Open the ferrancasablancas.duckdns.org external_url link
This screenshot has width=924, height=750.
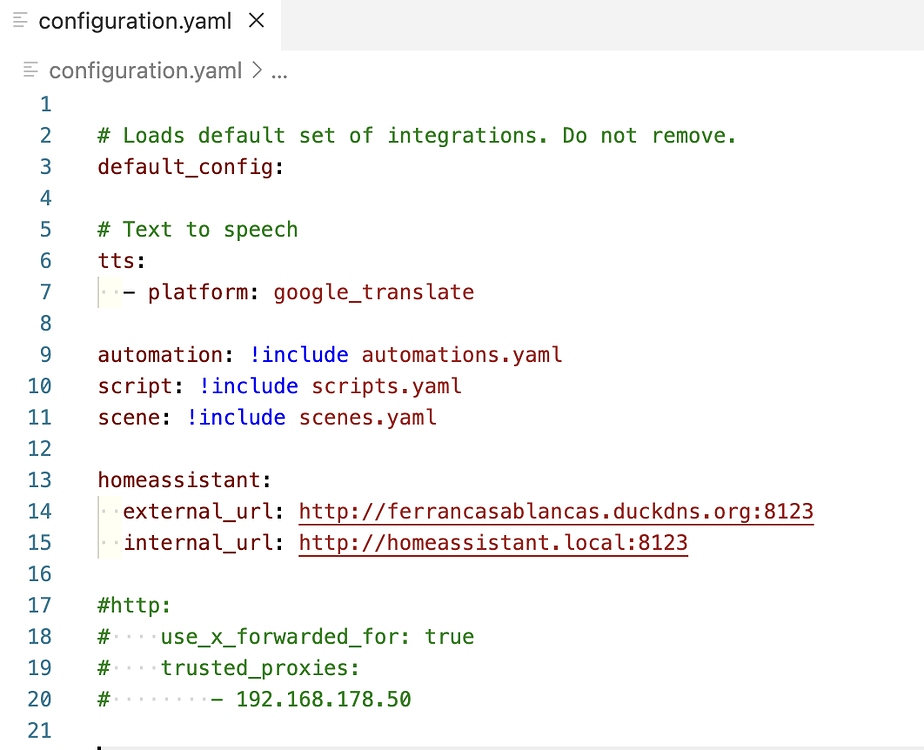(x=555, y=512)
